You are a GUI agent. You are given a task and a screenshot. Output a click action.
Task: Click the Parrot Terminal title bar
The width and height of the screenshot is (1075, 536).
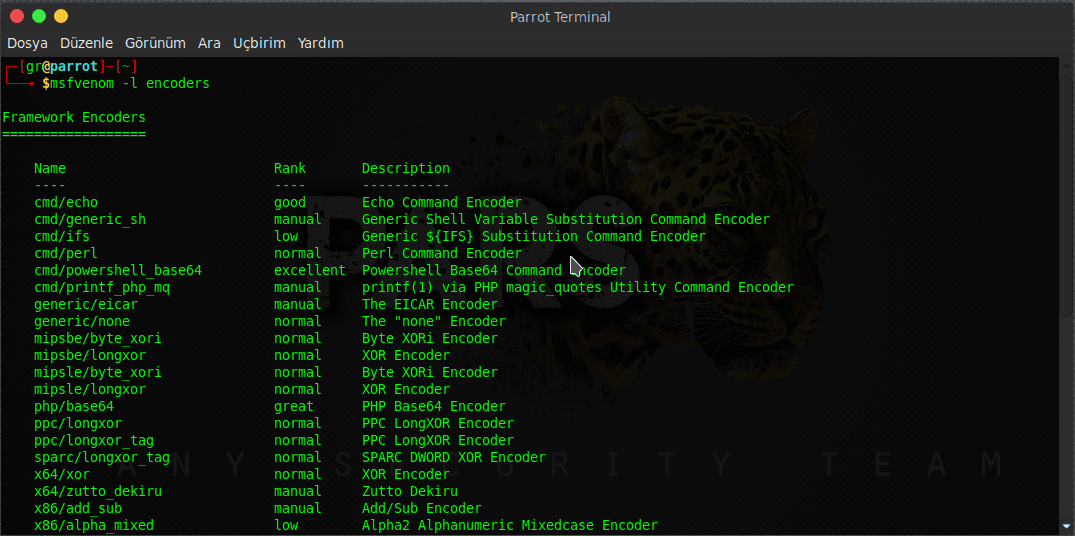pyautogui.click(x=560, y=16)
